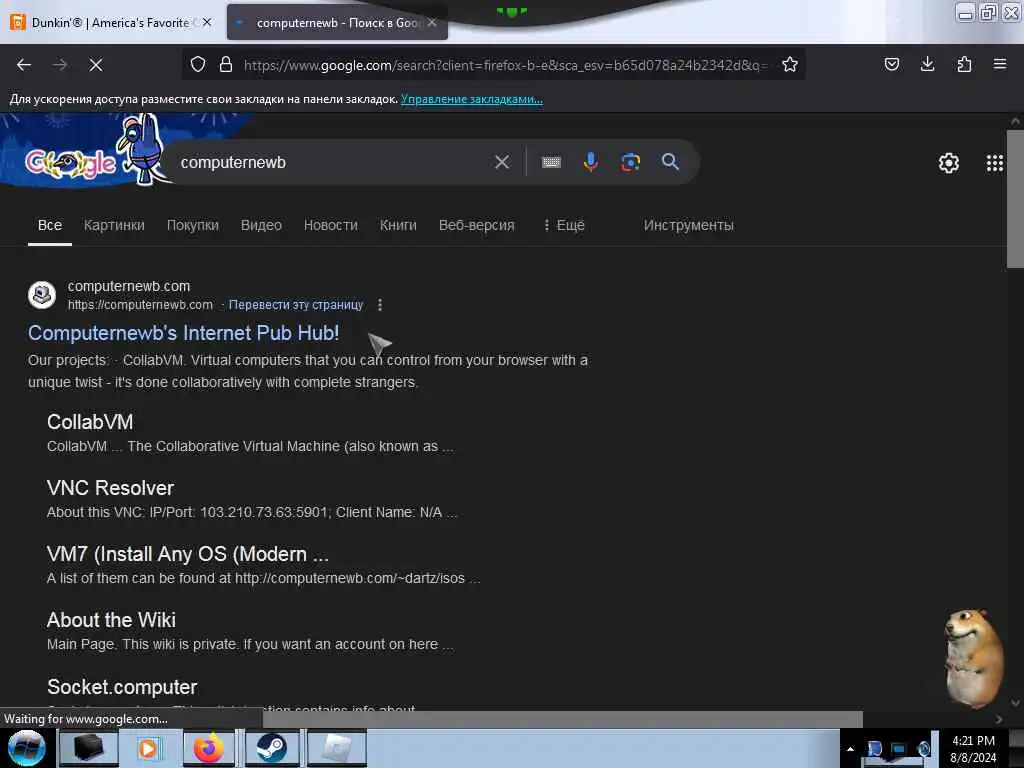Switch to Книги books results
Image resolution: width=1024 pixels, height=768 pixels.
pyautogui.click(x=398, y=225)
